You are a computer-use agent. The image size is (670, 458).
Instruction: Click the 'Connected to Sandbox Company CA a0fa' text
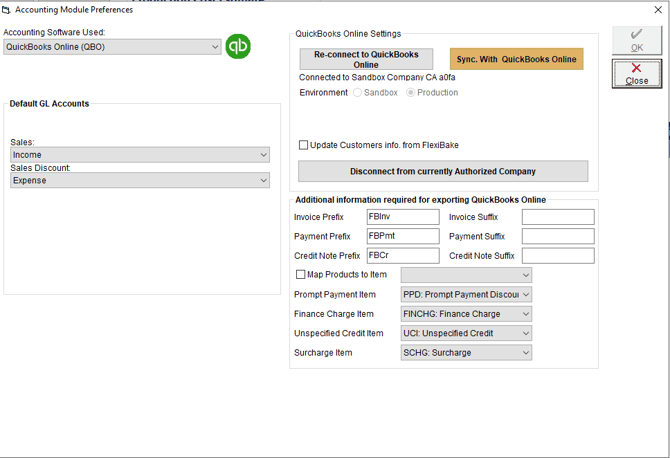[377, 77]
